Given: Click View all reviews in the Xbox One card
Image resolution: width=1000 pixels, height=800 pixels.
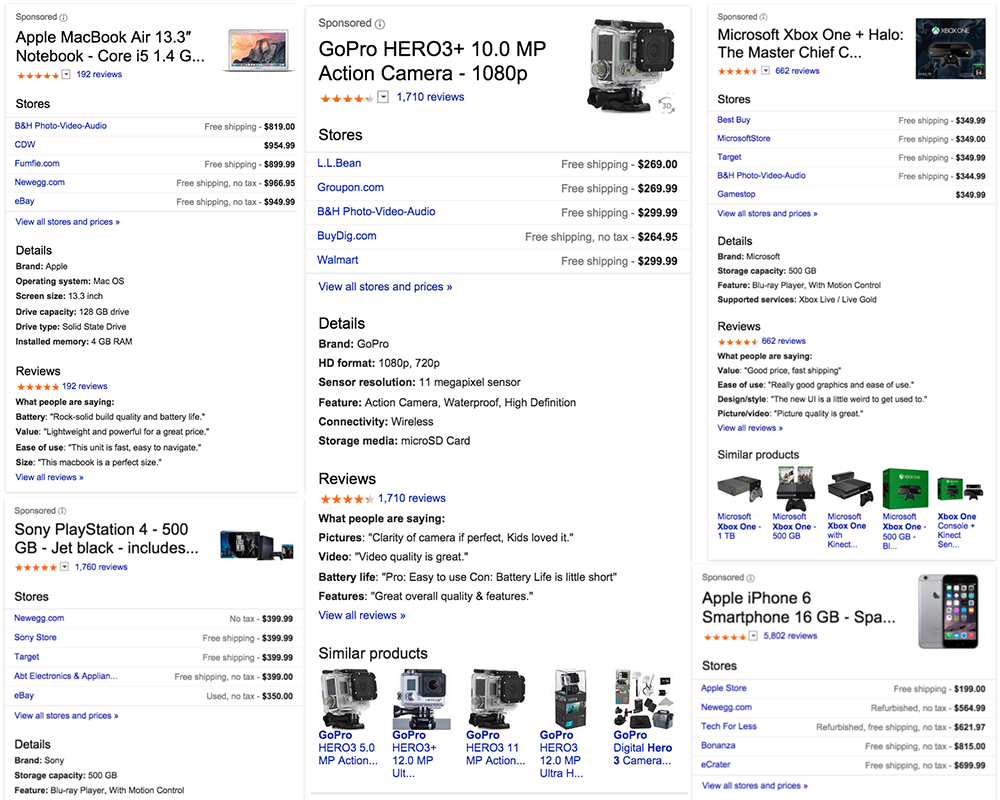Looking at the screenshot, I should click(x=750, y=428).
